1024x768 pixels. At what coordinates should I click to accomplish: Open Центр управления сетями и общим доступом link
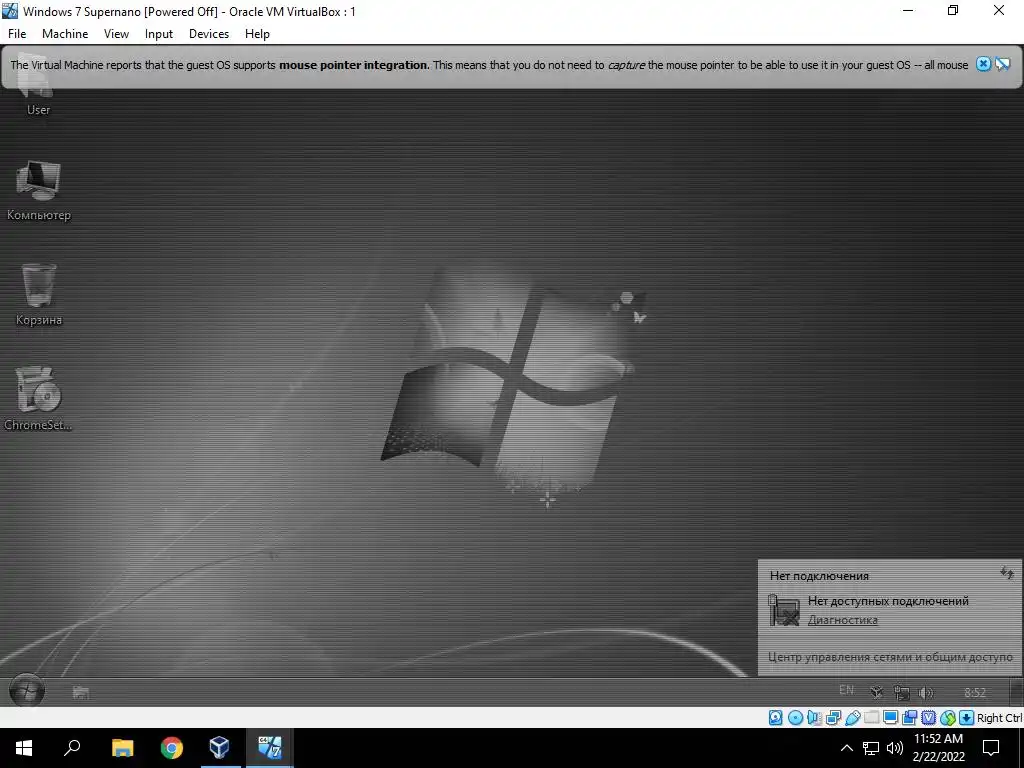pyautogui.click(x=890, y=657)
